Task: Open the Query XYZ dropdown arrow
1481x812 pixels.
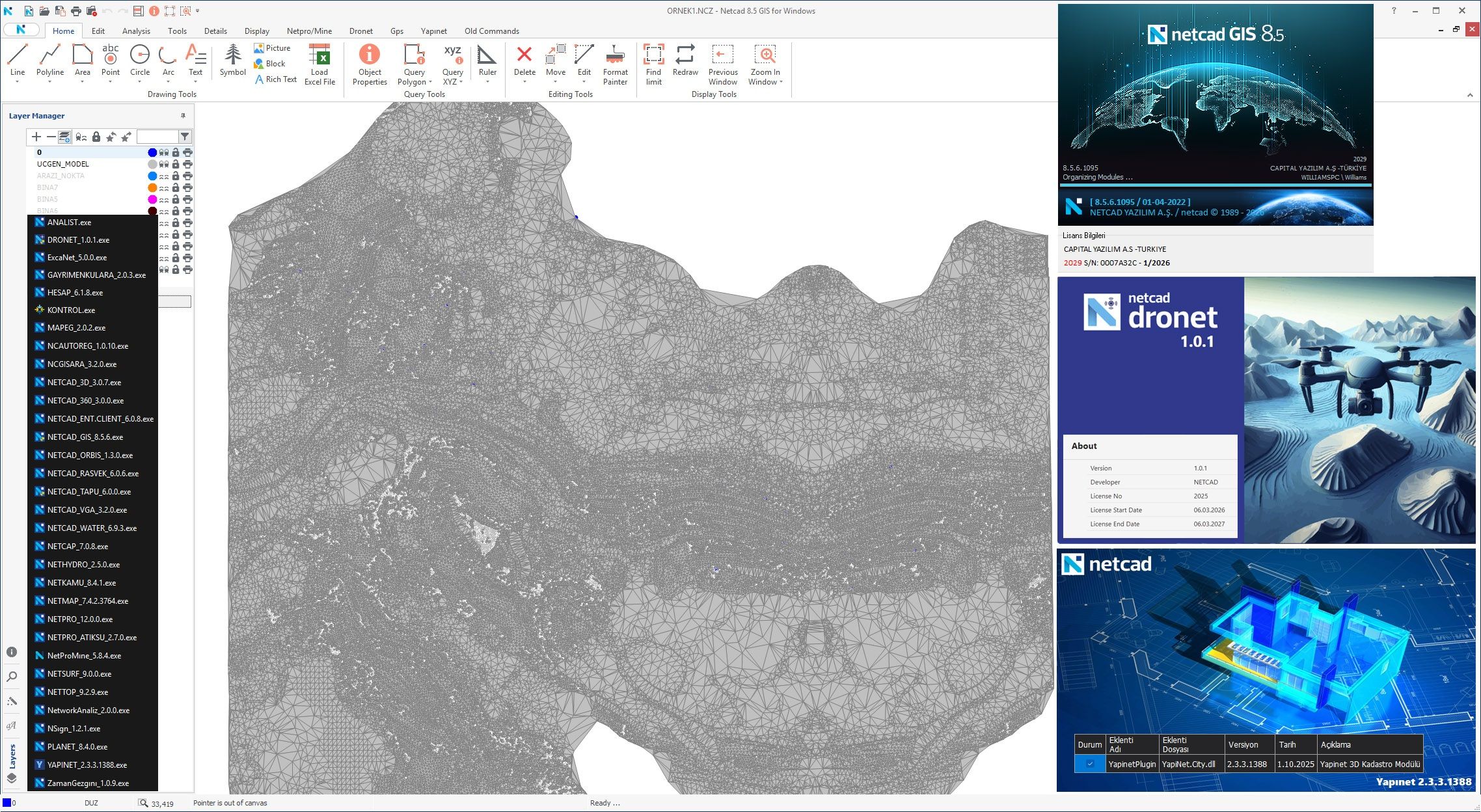Action: (x=461, y=82)
